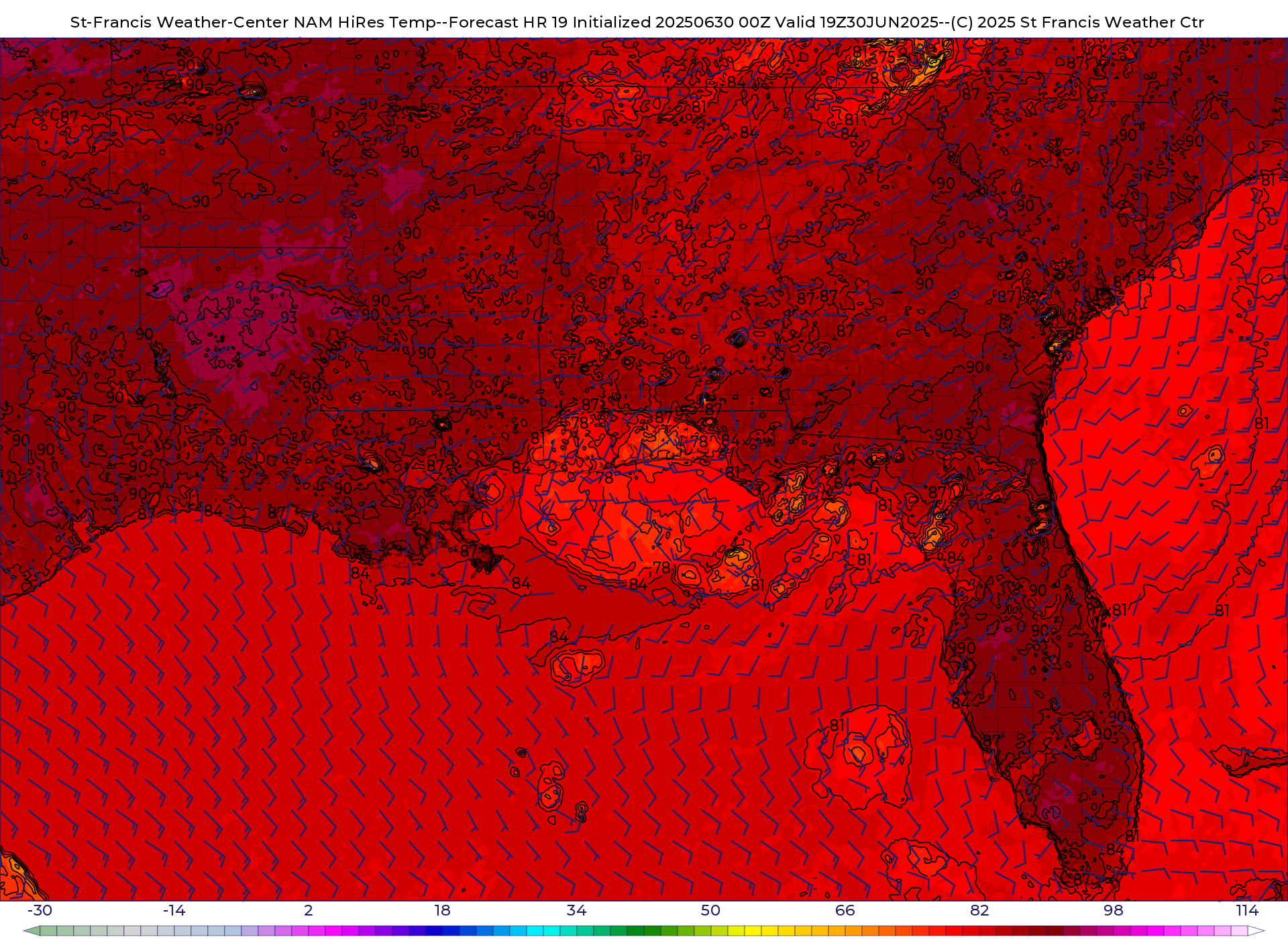The image size is (1288, 939).
Task: Click the 2 label on the temperature scale
Action: point(309,910)
